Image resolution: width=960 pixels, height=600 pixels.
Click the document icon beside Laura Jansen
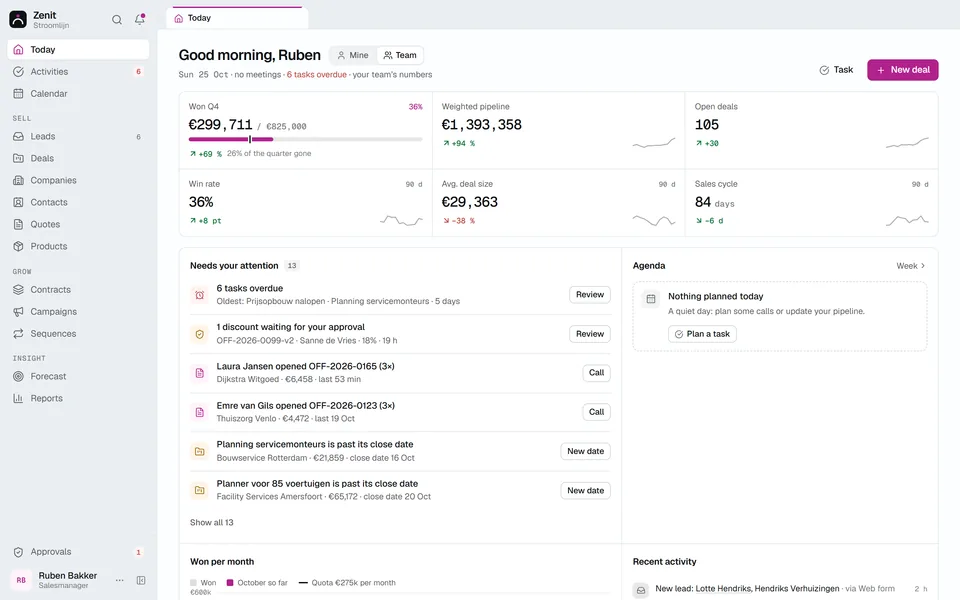tap(200, 373)
